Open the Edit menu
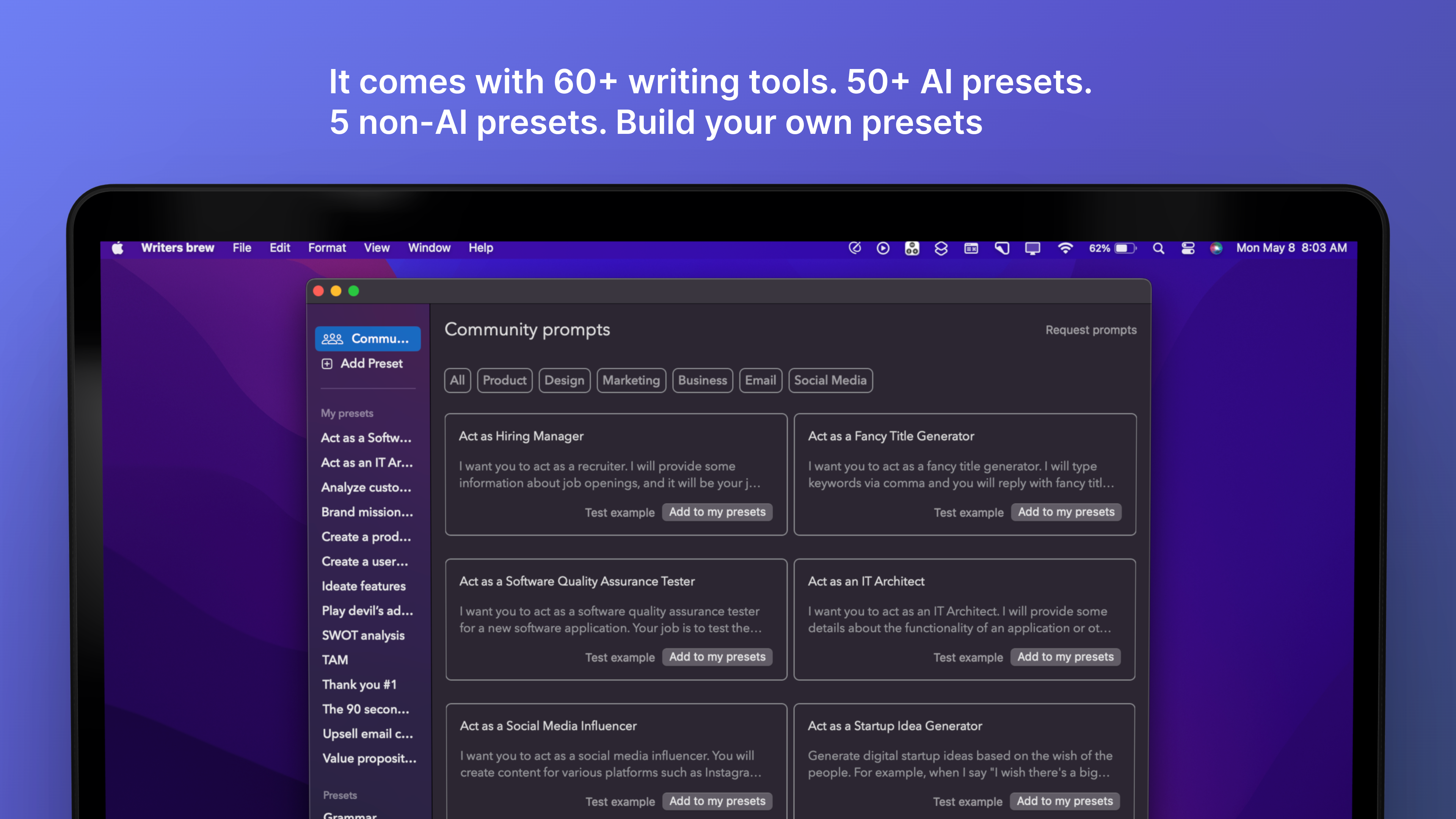1456x819 pixels. click(x=280, y=248)
